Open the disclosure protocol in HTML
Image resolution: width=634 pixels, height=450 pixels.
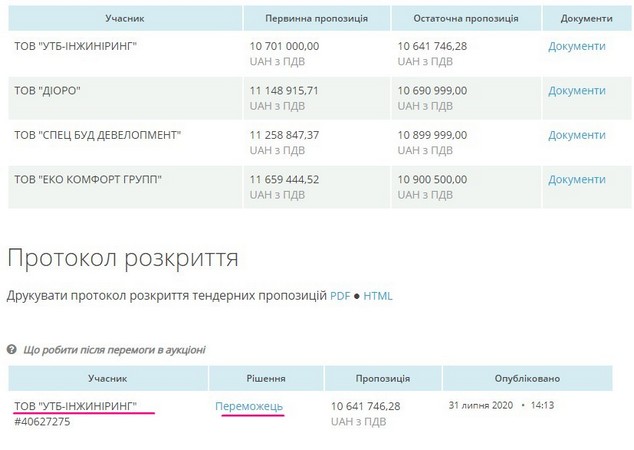coord(378,296)
